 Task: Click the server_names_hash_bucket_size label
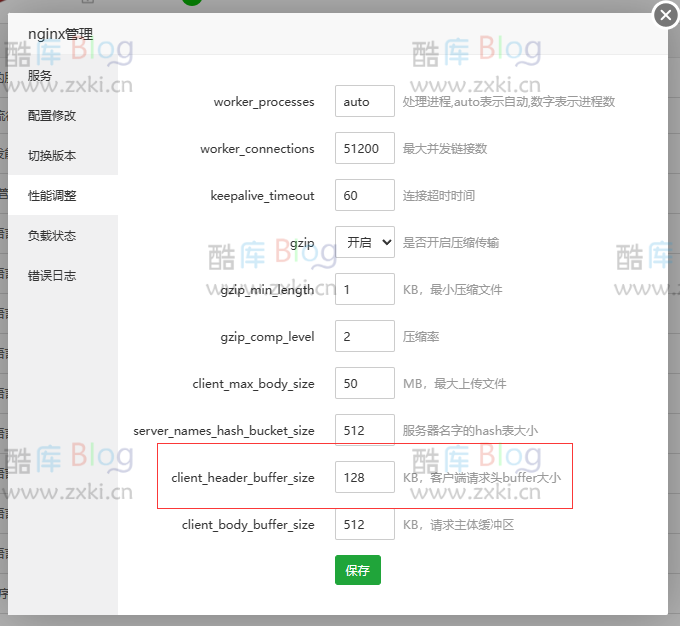click(224, 431)
